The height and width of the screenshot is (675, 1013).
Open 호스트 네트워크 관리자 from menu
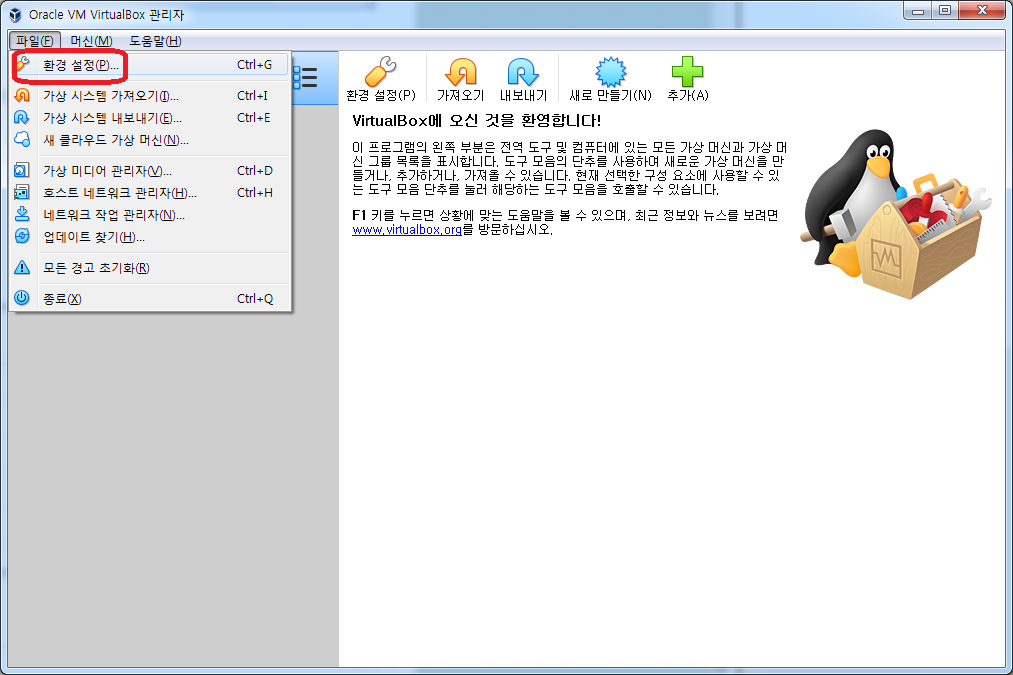point(150,192)
